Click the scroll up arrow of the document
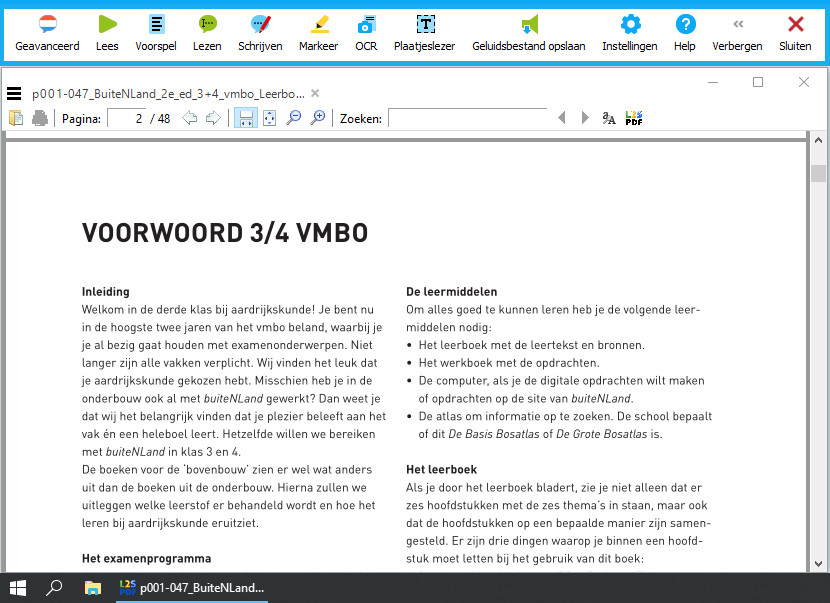830x603 pixels. [x=818, y=141]
